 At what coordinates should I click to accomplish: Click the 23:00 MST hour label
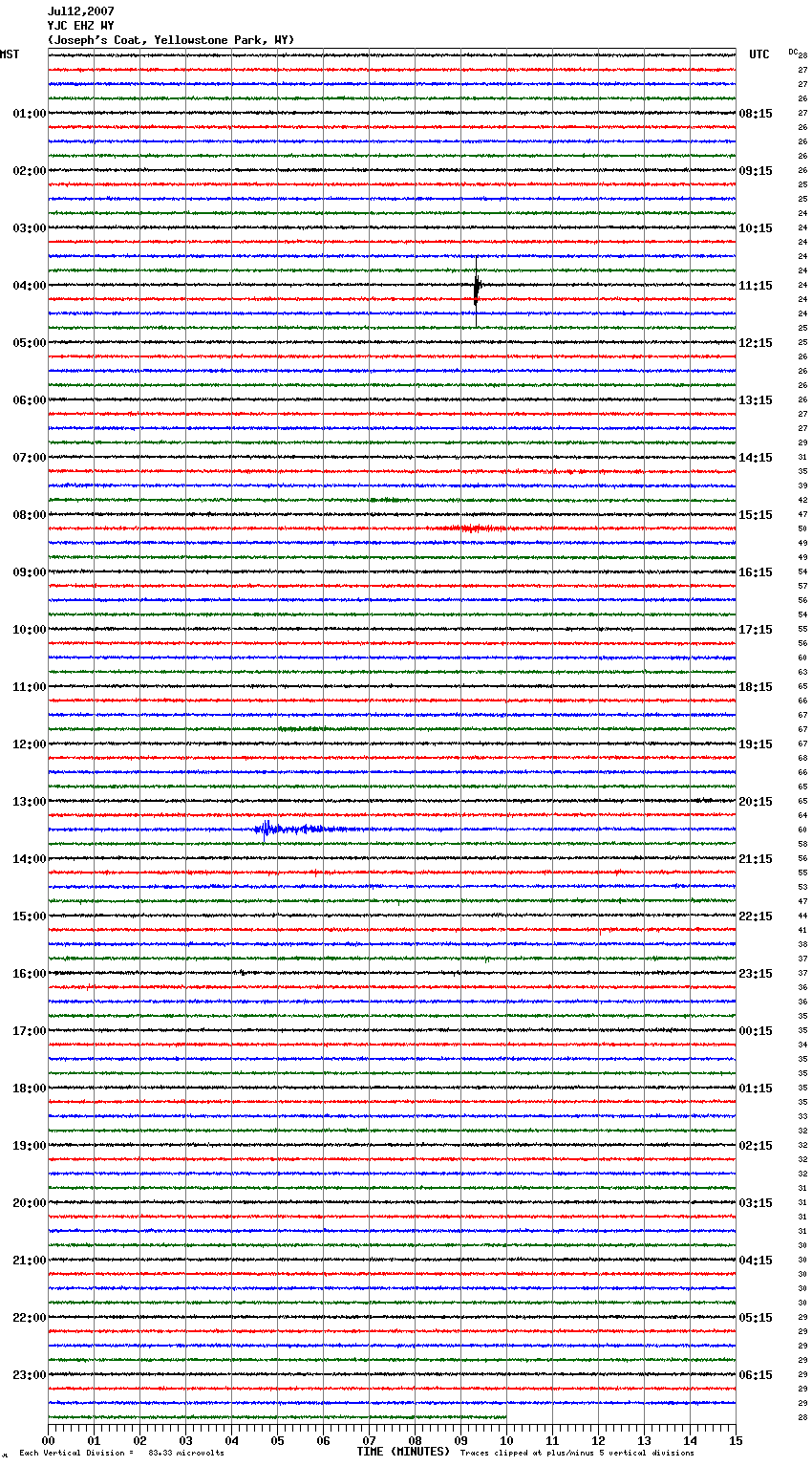(x=29, y=1375)
